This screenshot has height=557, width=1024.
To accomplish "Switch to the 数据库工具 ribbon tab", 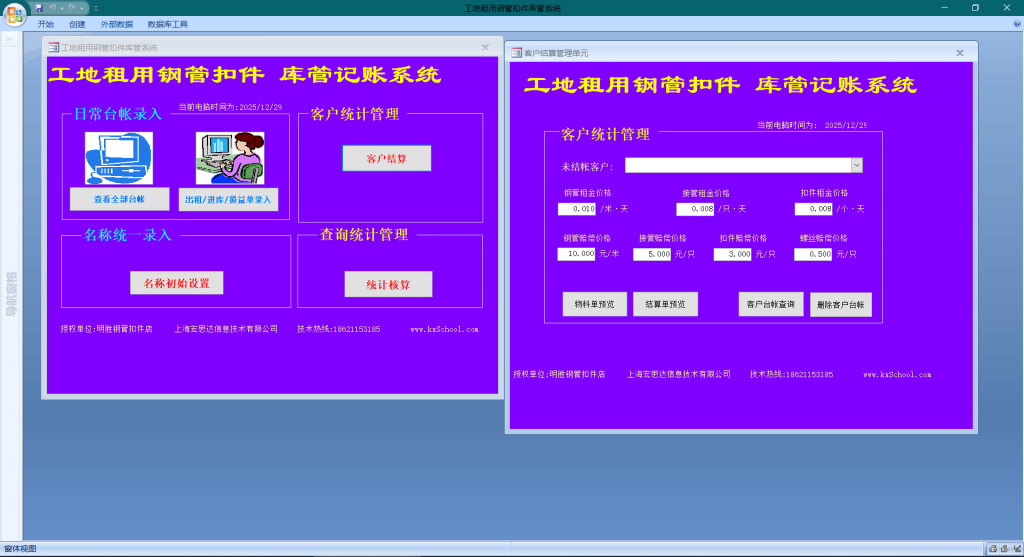I will click(167, 24).
